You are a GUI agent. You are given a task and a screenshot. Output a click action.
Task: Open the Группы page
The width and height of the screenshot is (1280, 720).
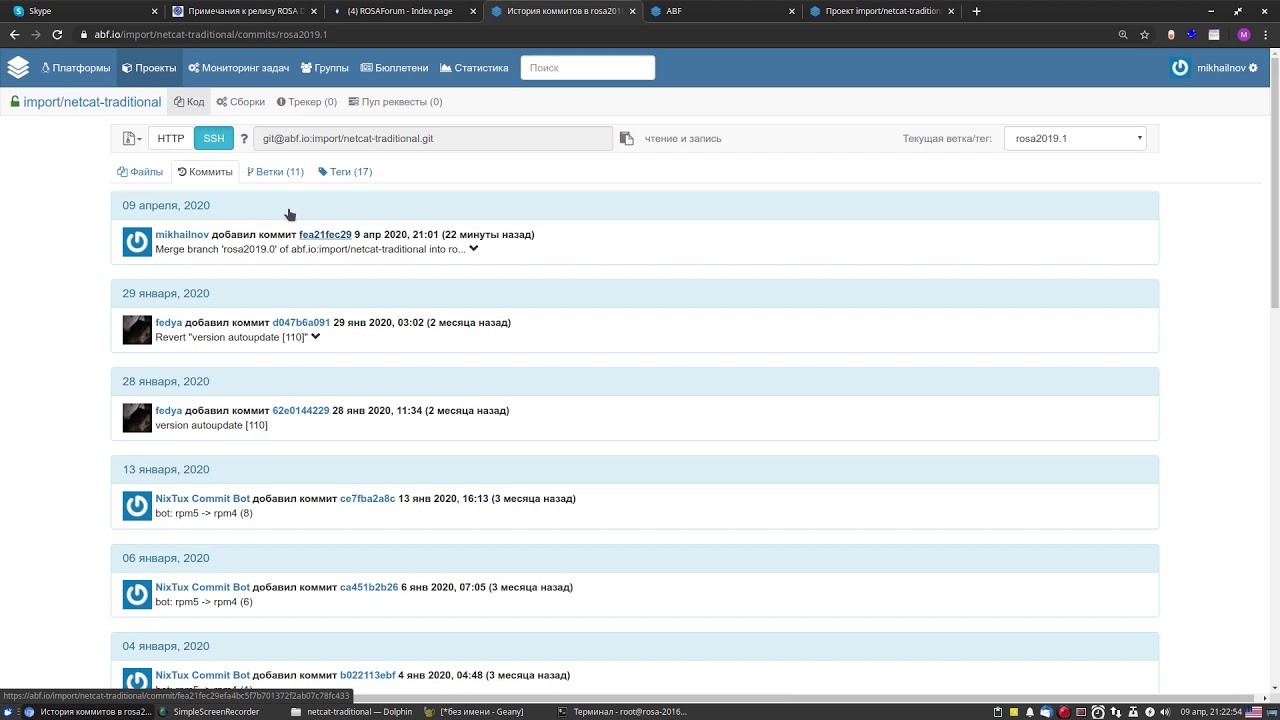tap(325, 68)
